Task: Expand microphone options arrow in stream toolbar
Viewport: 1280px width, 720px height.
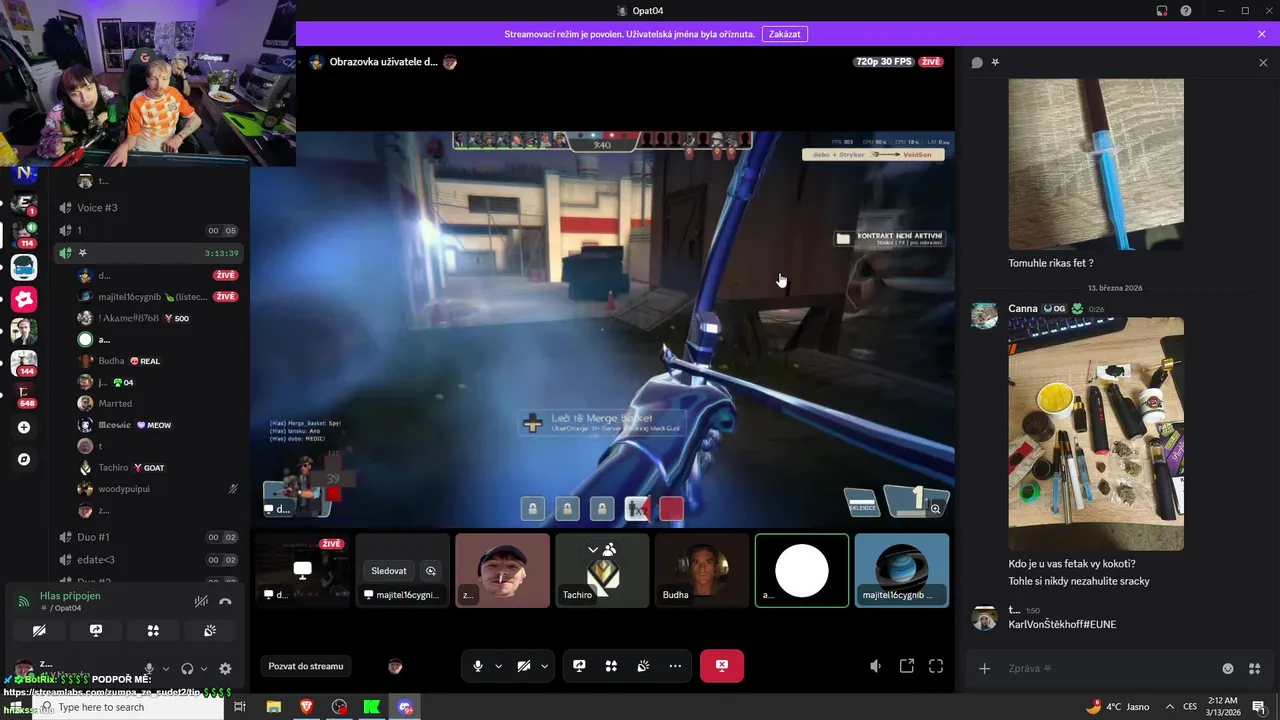Action: [x=498, y=666]
